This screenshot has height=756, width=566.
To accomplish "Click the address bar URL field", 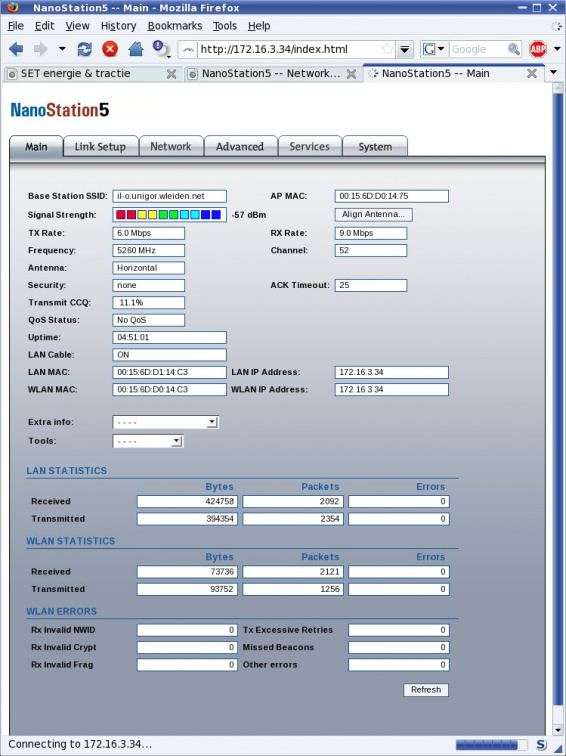I will 289,49.
